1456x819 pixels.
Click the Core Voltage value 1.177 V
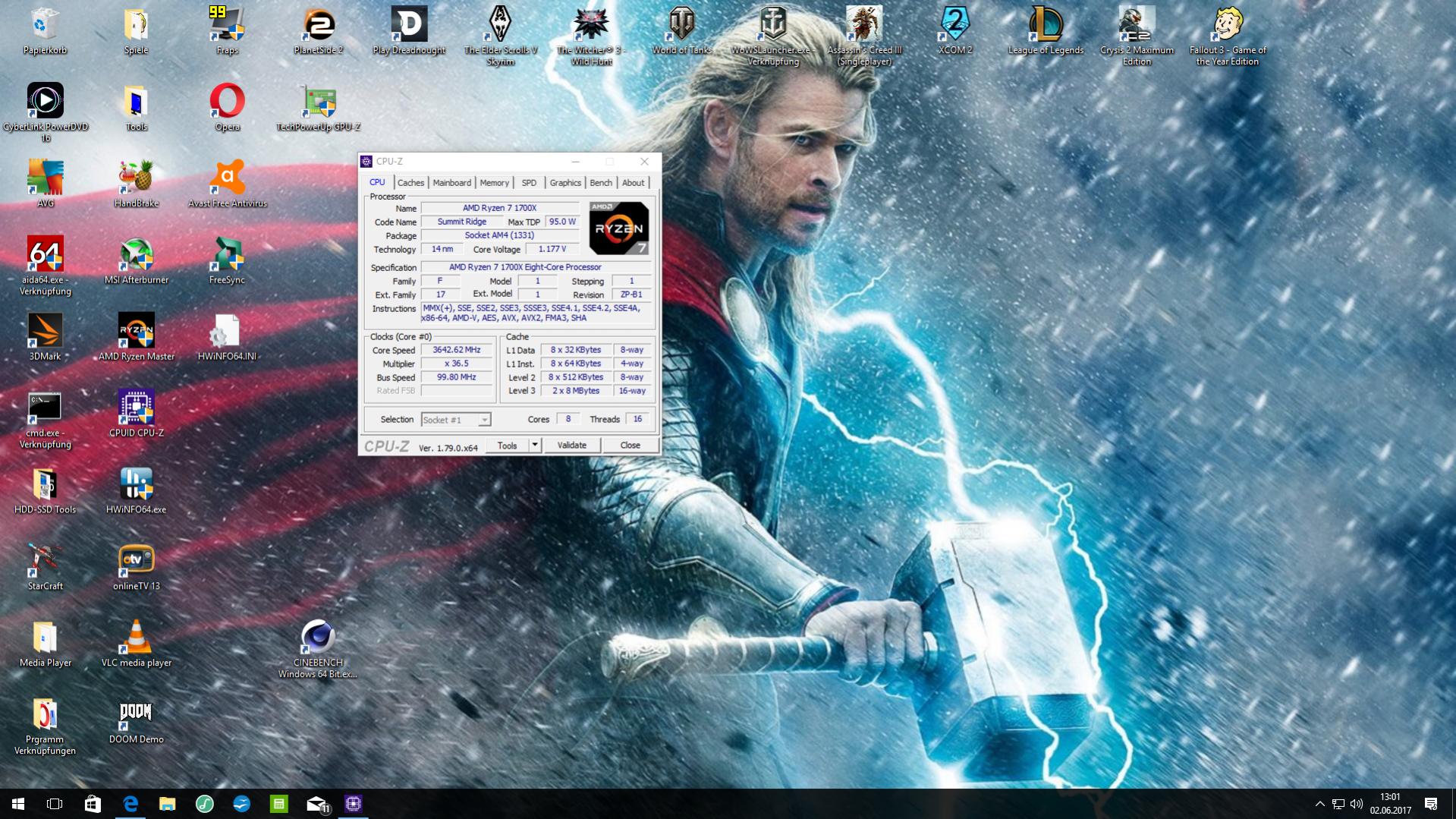click(x=552, y=249)
